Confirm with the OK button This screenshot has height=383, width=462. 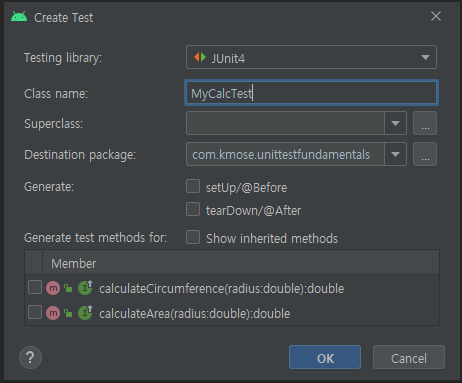pyautogui.click(x=325, y=357)
